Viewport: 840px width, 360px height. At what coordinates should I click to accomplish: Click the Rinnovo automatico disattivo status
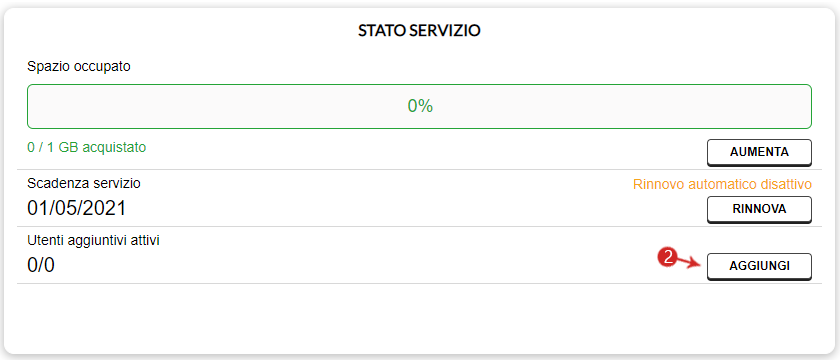pyautogui.click(x=722, y=184)
